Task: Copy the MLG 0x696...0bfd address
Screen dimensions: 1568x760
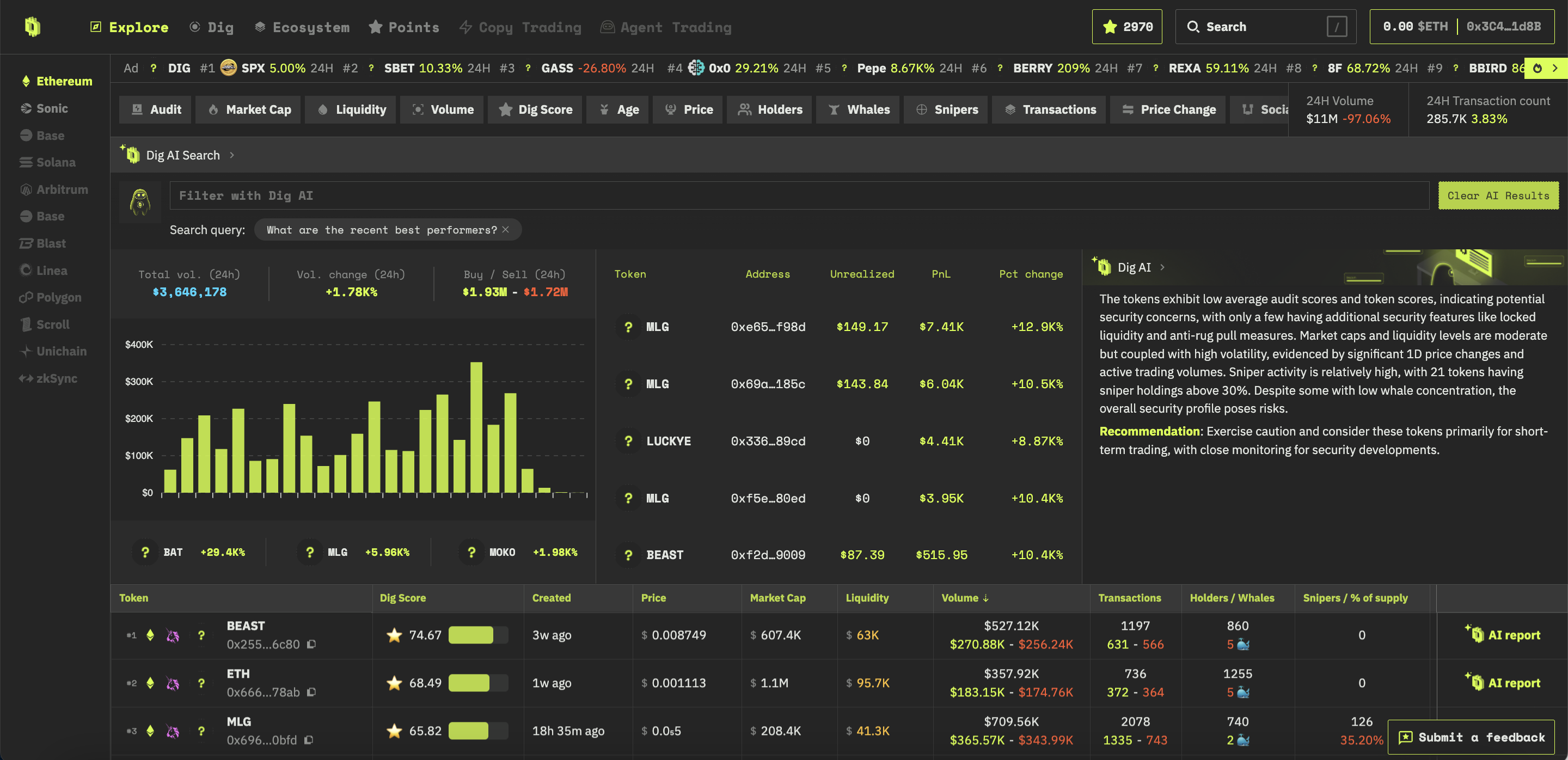Action: click(309, 740)
